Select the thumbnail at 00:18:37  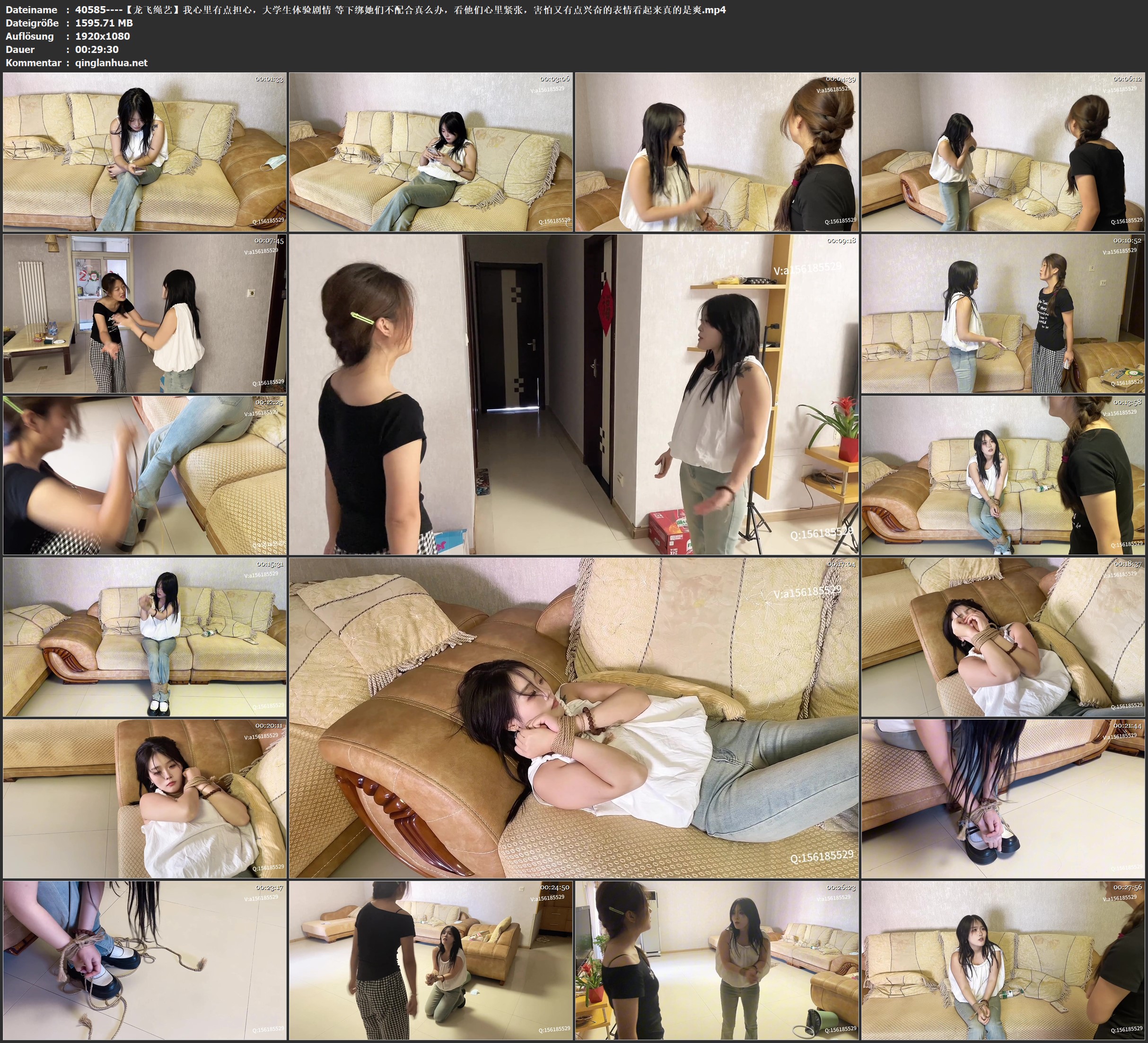[1003, 637]
